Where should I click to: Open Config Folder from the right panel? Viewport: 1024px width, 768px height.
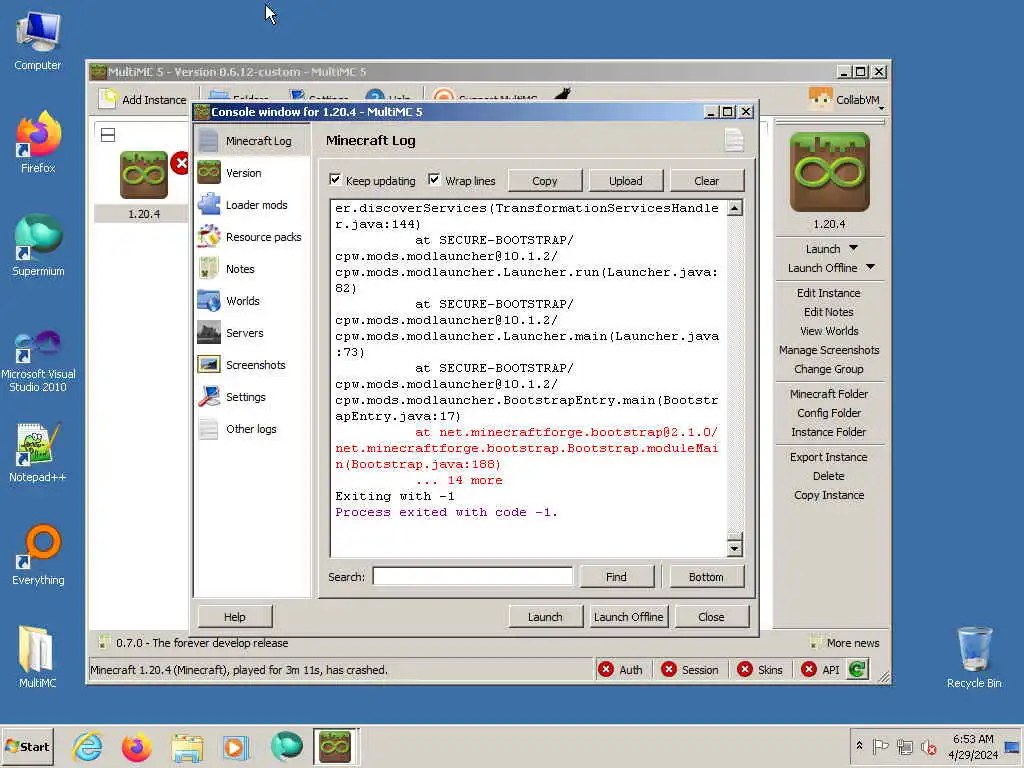click(829, 413)
